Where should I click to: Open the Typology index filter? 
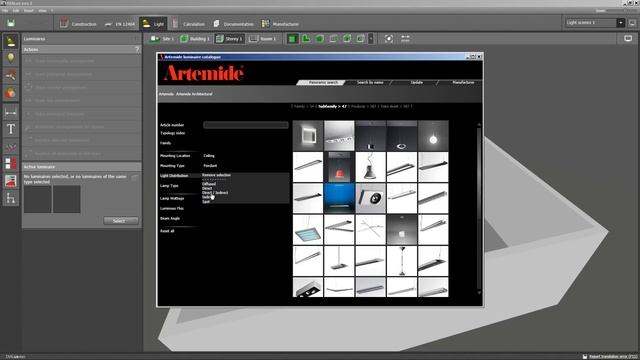(172, 133)
